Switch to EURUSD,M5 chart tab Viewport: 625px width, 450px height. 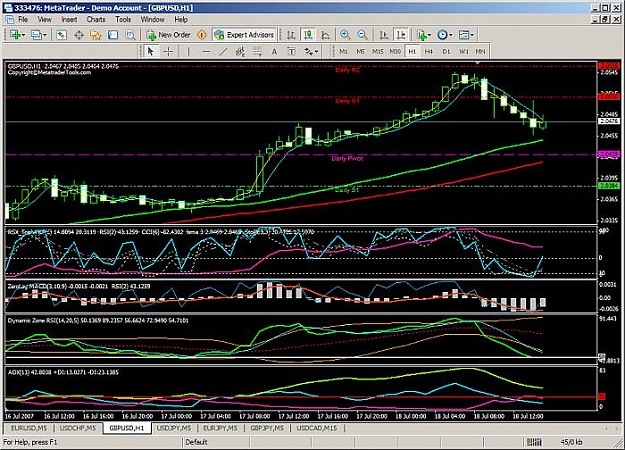(29, 428)
